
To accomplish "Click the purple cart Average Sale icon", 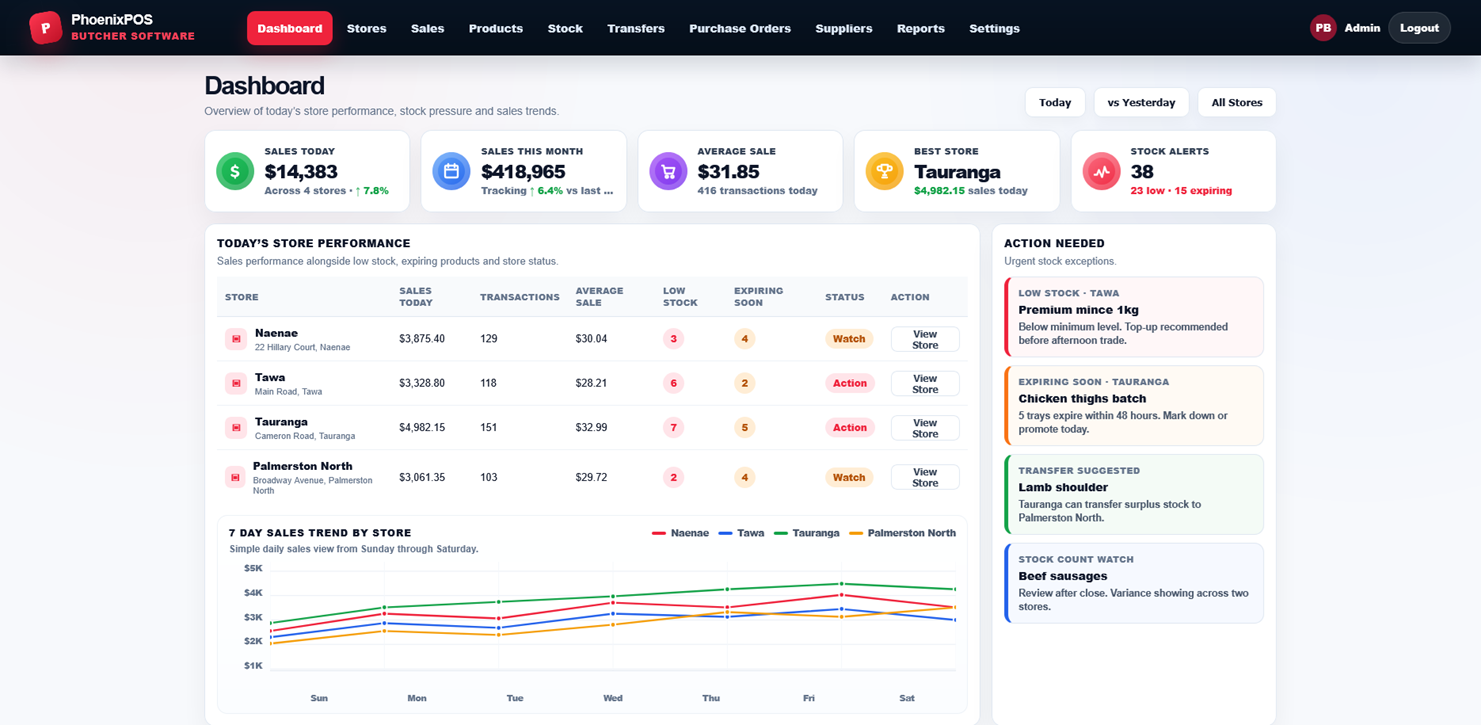I will coord(668,171).
